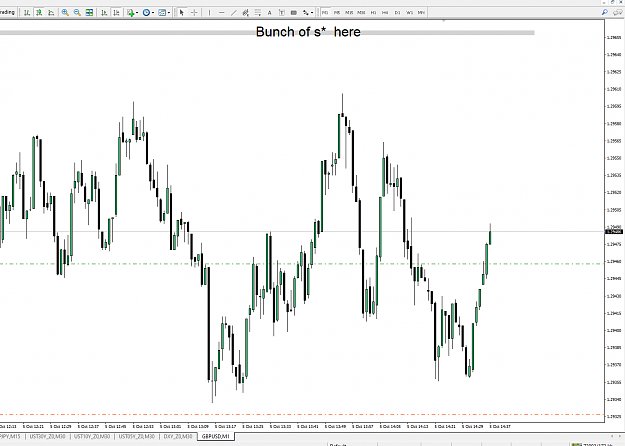The width and height of the screenshot is (625, 446).
Task: Open the DXY_Z0,M30 chart tab
Action: (178, 436)
